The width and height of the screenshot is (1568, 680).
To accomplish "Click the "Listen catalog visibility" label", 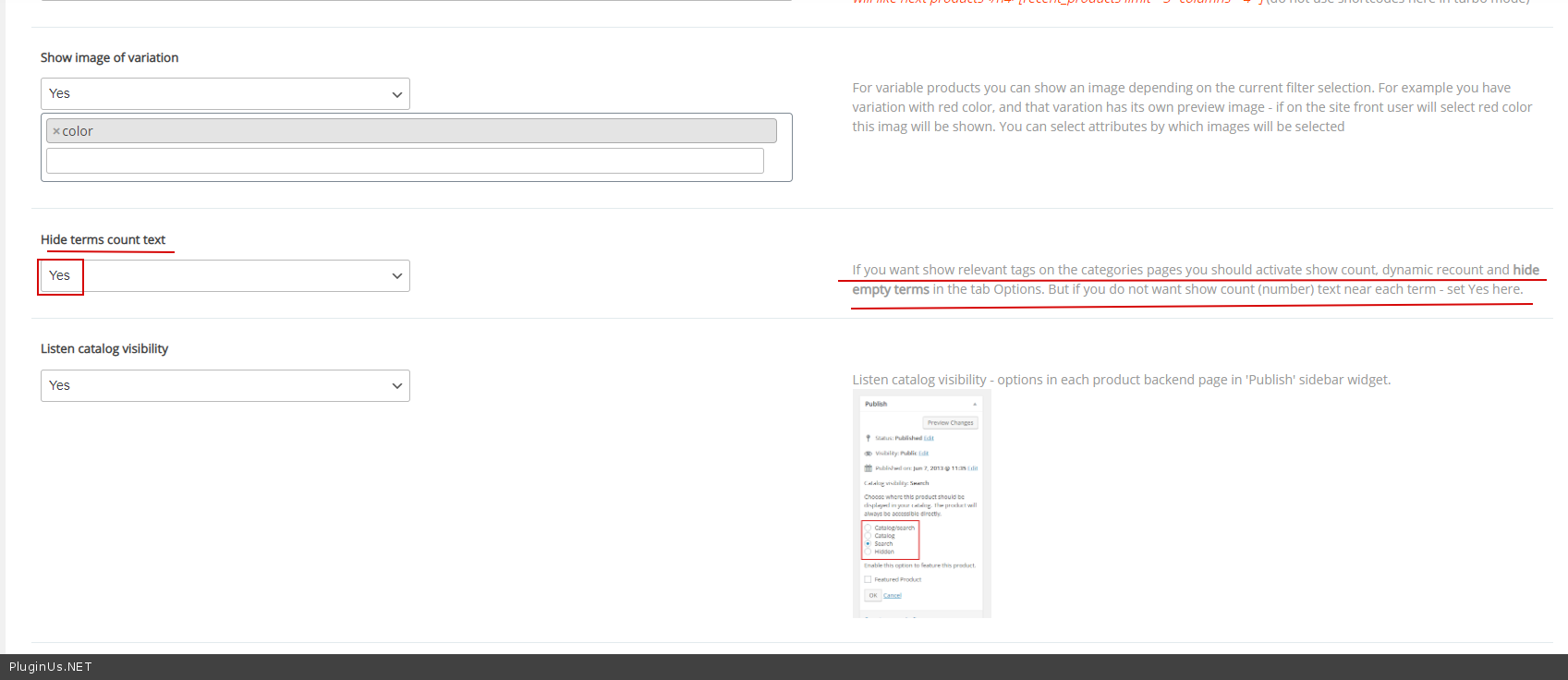I will (104, 348).
